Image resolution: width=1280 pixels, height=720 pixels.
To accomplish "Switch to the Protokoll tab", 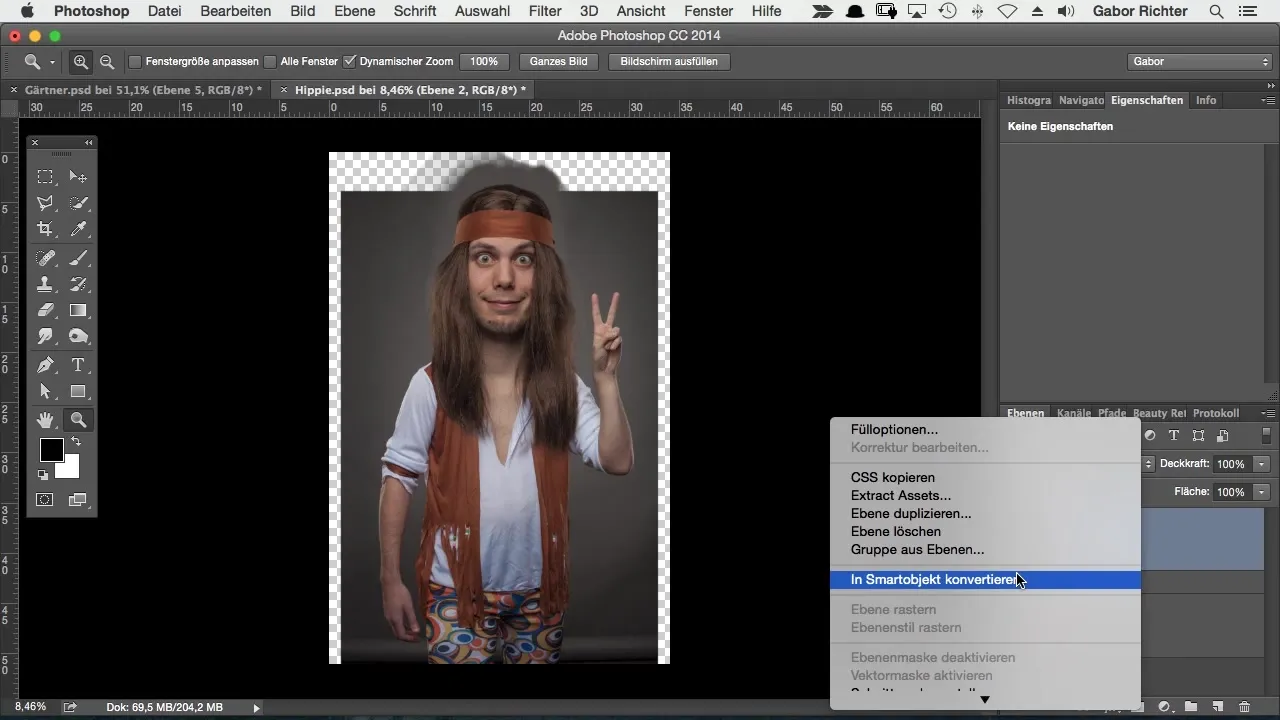I will click(x=1216, y=413).
